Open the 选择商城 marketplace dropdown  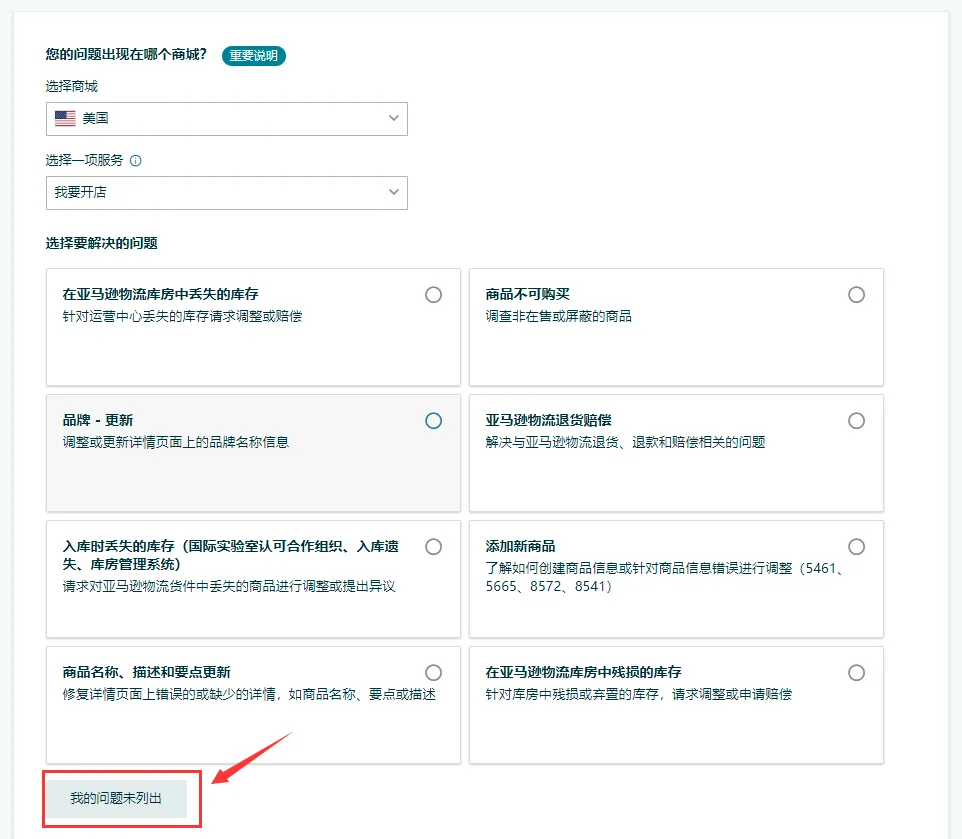pyautogui.click(x=226, y=119)
